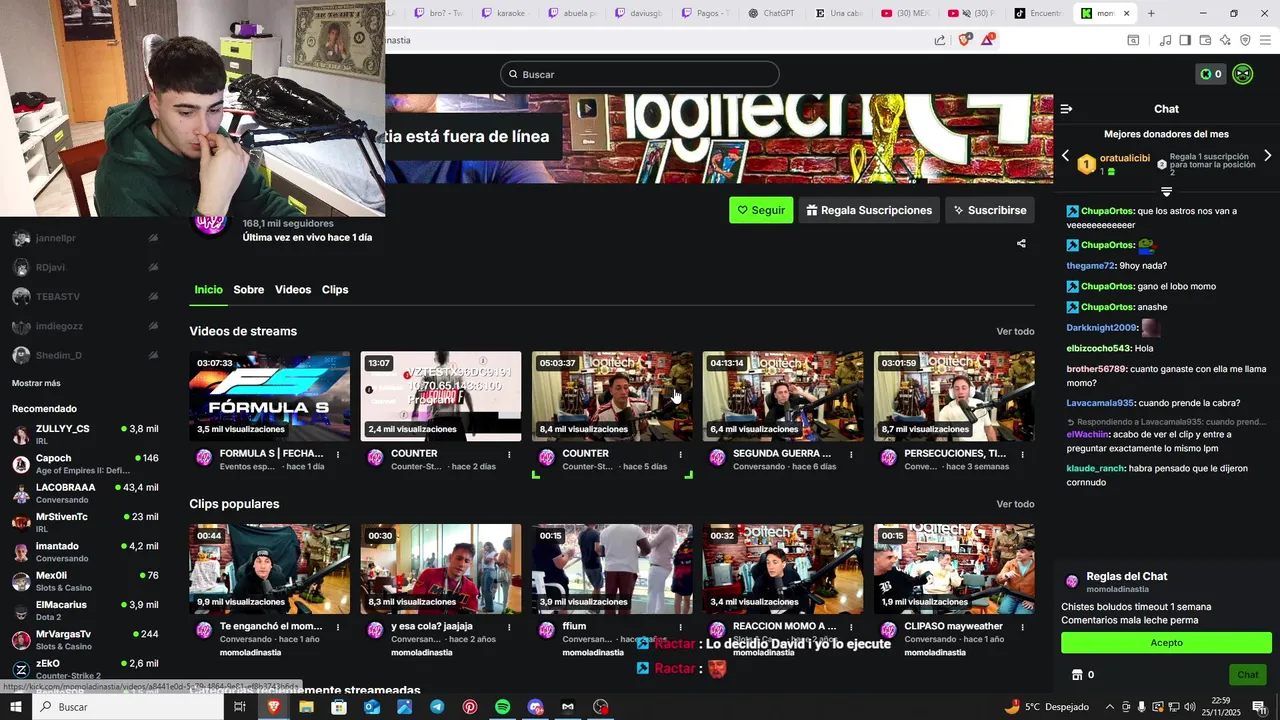Play the 'y esa cola? jaajaja' clip

[x=441, y=569]
